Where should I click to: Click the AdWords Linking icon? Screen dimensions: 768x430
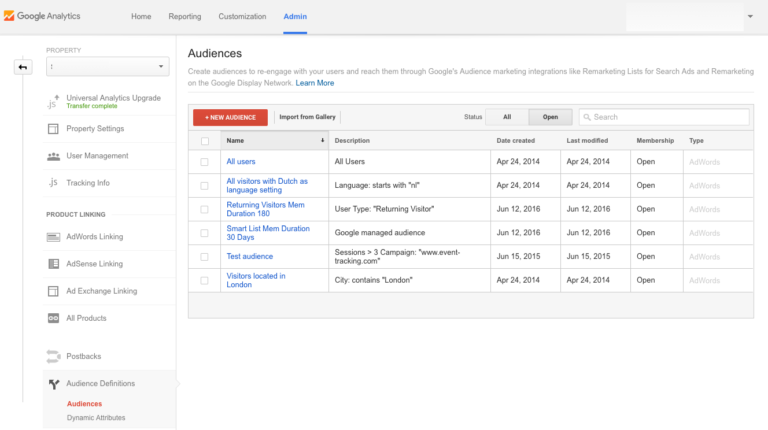click(53, 237)
